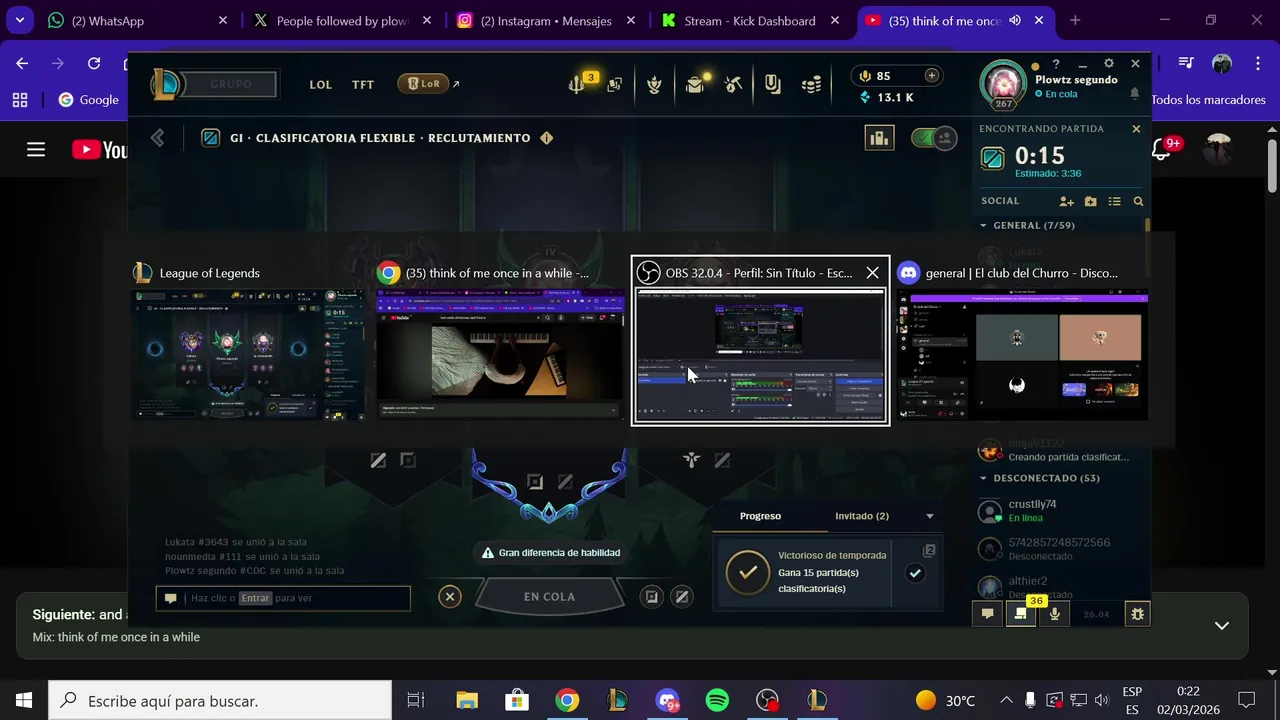Image resolution: width=1280 pixels, height=720 pixels.
Task: Open the backpack collection icon in League navbar
Action: click(x=695, y=85)
